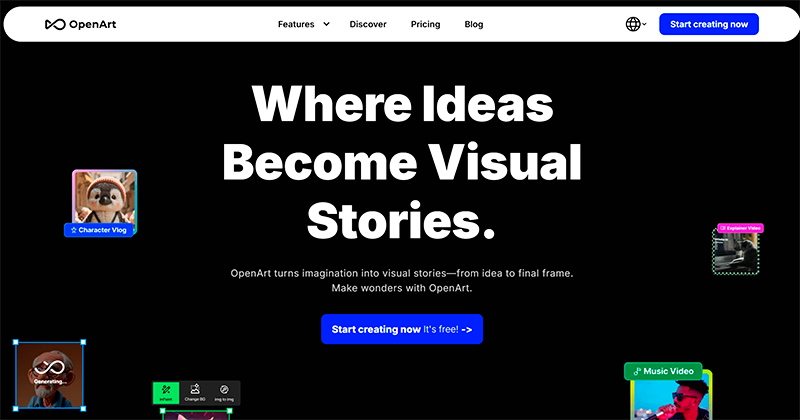The height and width of the screenshot is (420, 800).
Task: Click the OpenArt infinity logo icon
Action: tap(55, 24)
